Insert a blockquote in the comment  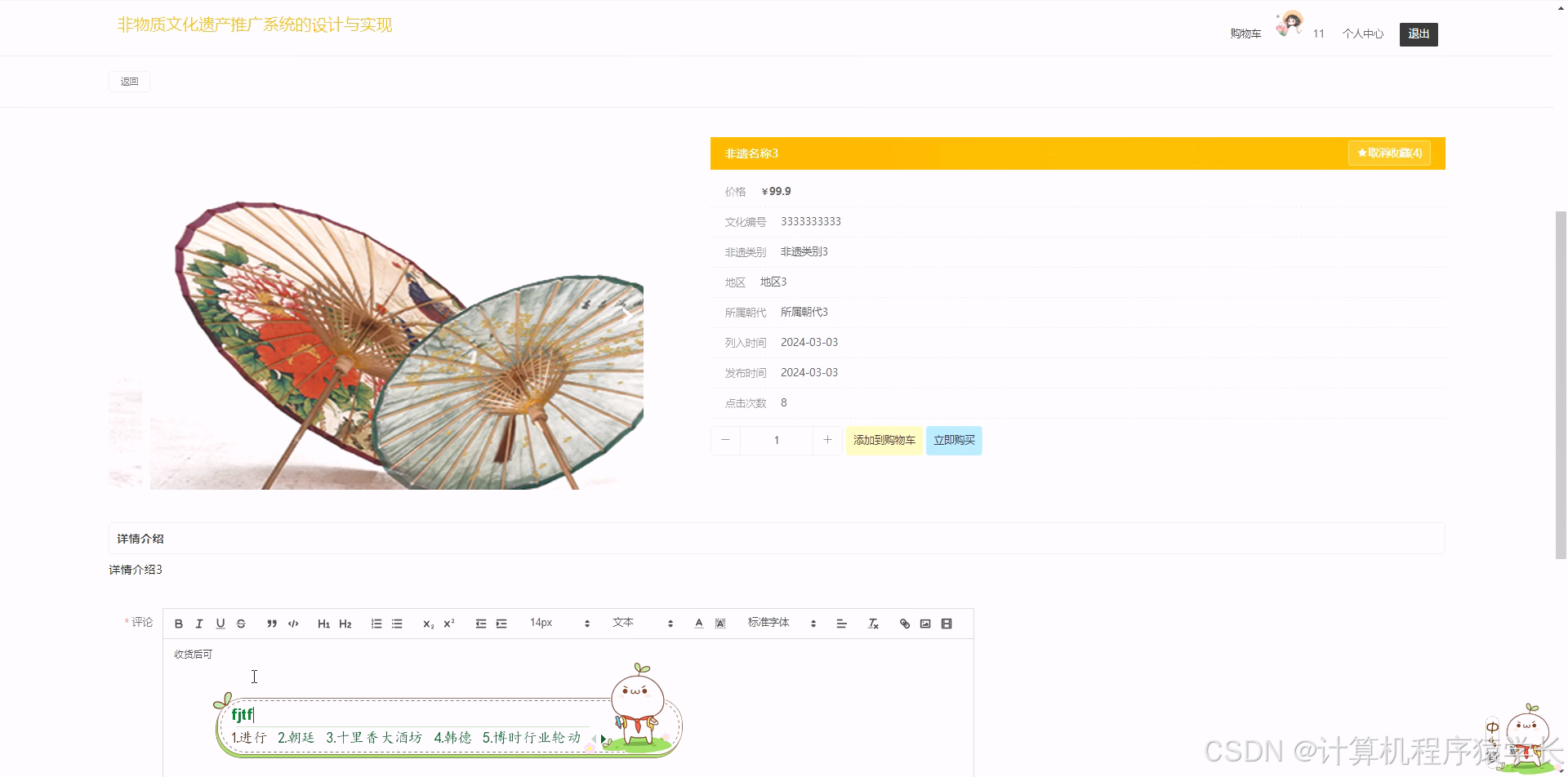pos(272,624)
